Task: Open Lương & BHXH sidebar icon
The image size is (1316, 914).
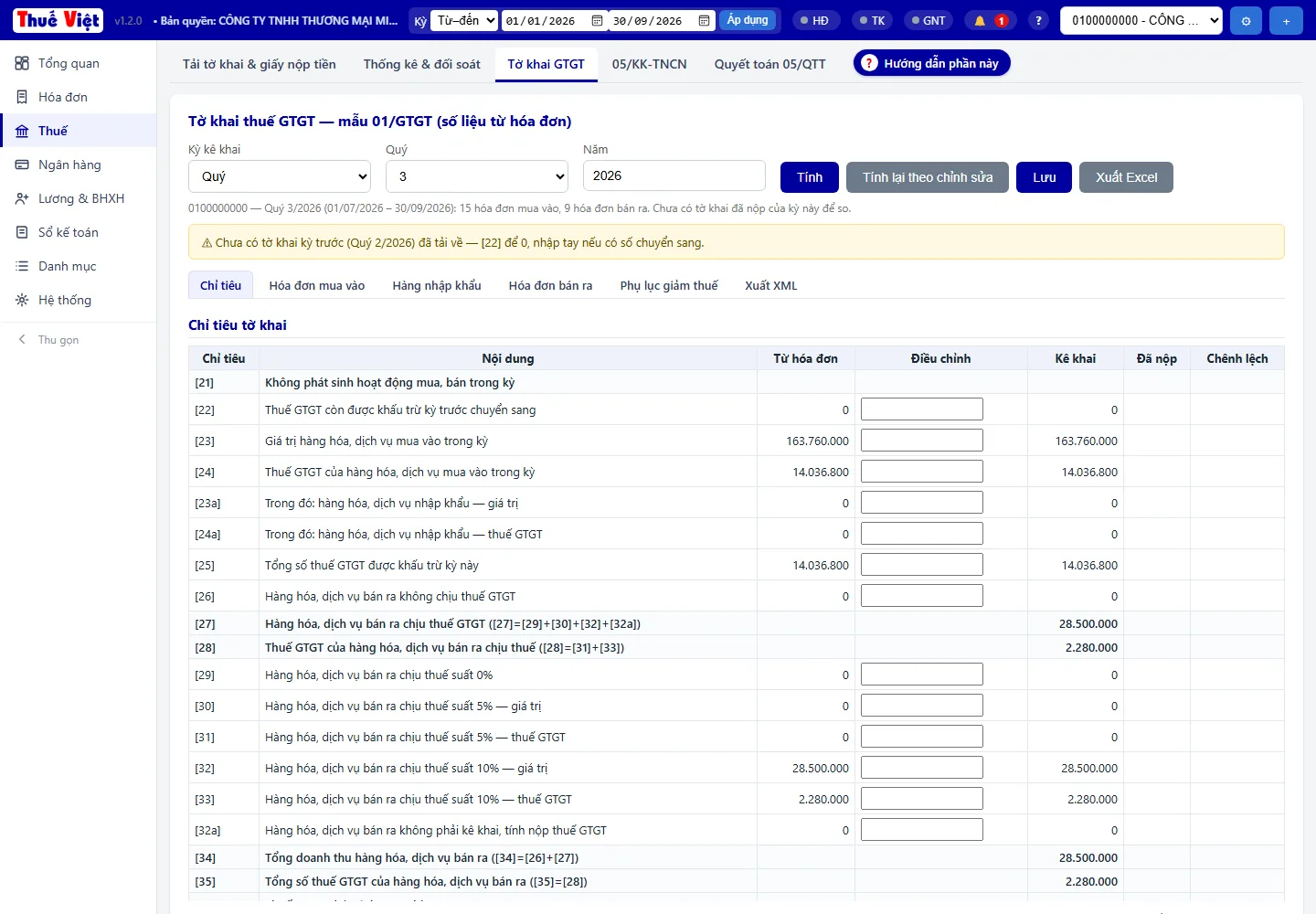Action: click(x=22, y=198)
